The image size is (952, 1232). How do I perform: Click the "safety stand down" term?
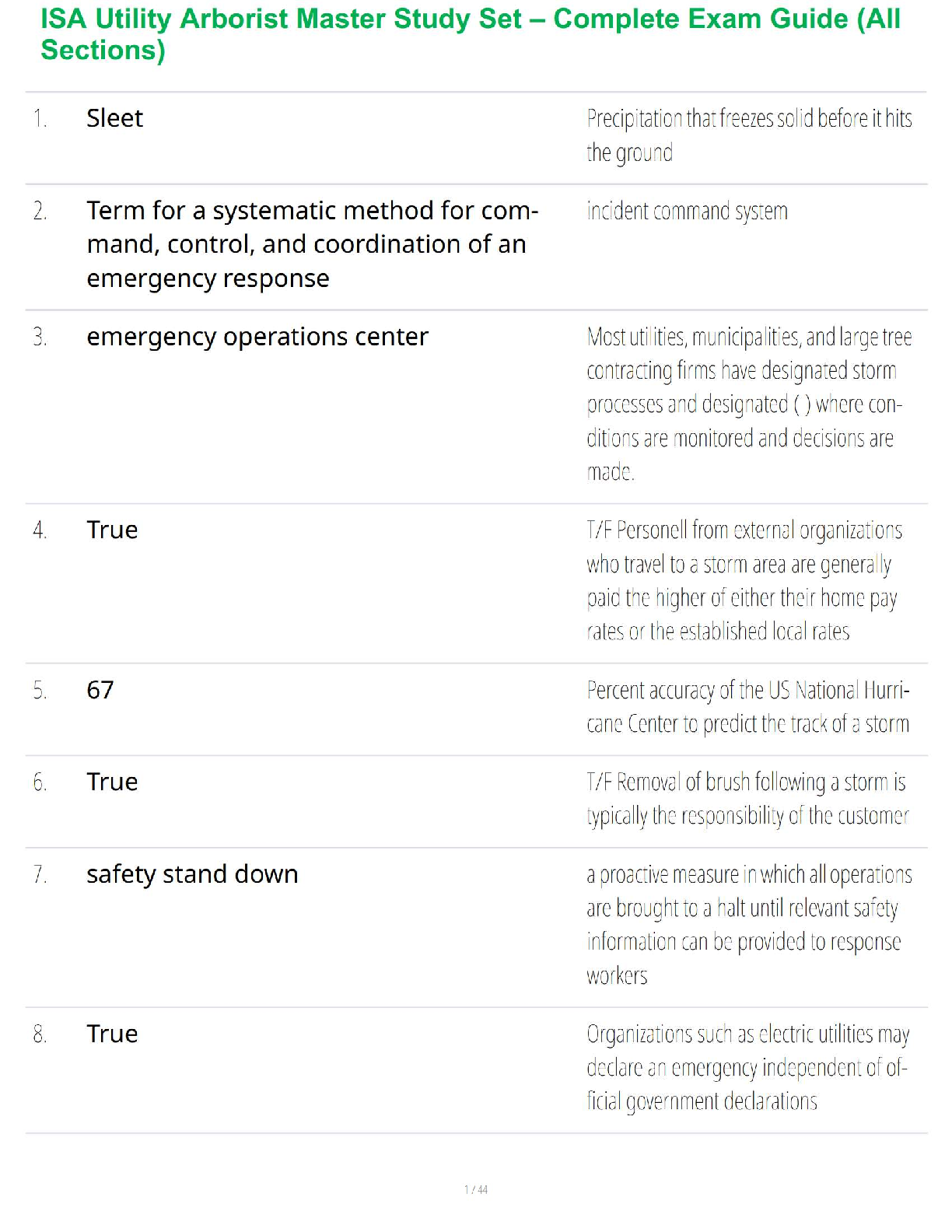click(x=192, y=874)
